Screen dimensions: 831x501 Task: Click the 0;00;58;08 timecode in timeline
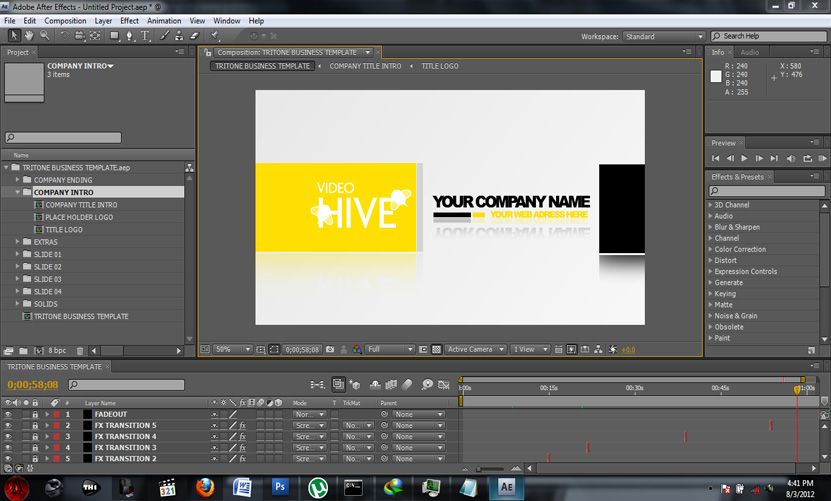click(x=32, y=384)
